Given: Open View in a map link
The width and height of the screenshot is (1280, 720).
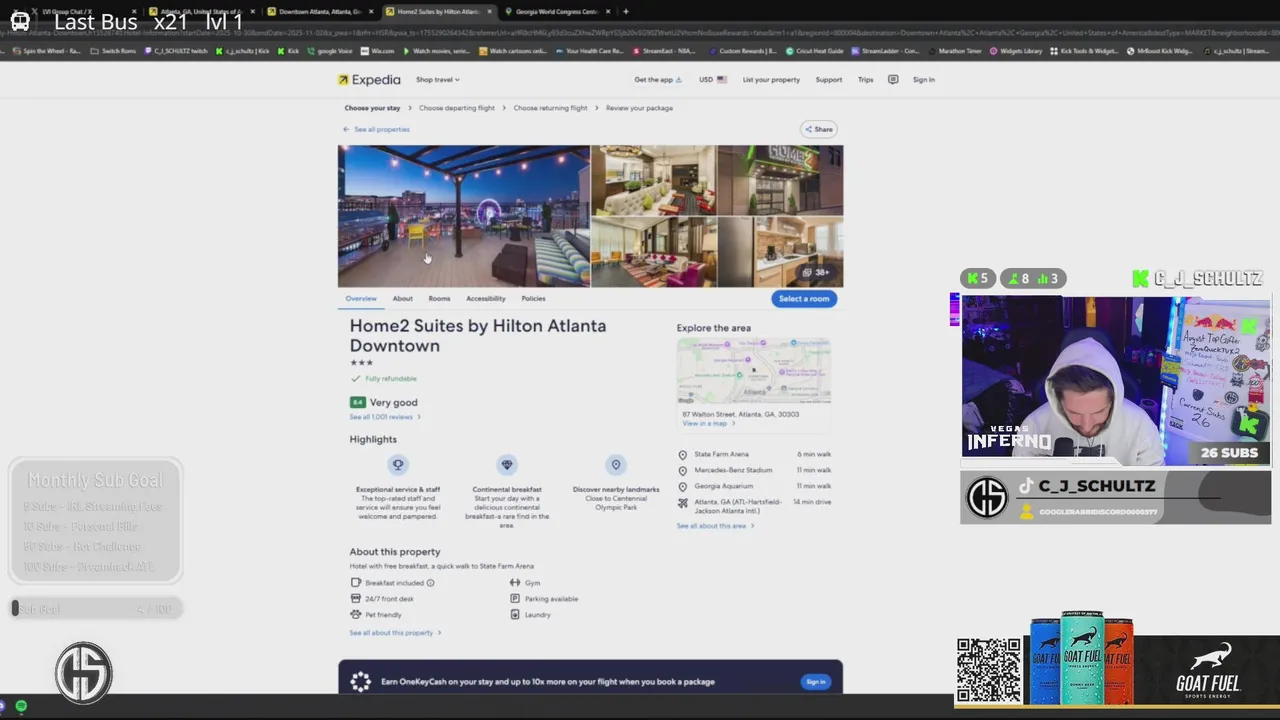Looking at the screenshot, I should tap(709, 423).
